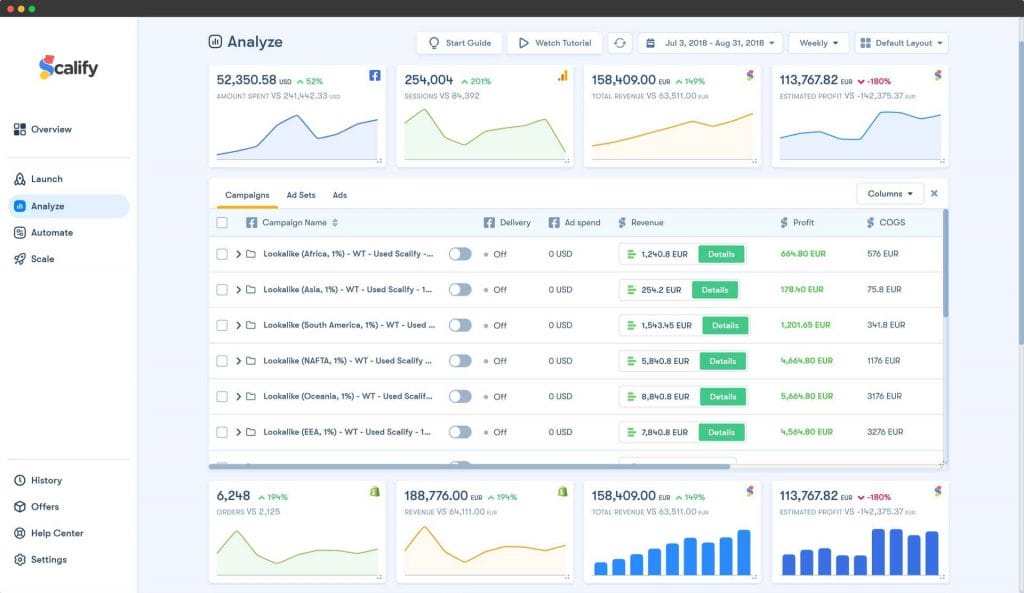Open the Weekly interval dropdown
The width and height of the screenshot is (1024, 593).
point(819,43)
